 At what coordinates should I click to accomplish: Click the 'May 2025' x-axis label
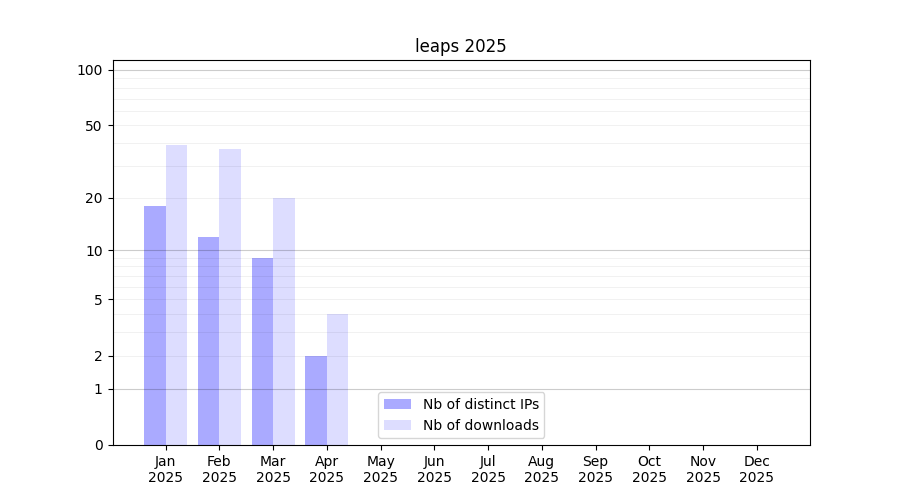click(x=381, y=469)
